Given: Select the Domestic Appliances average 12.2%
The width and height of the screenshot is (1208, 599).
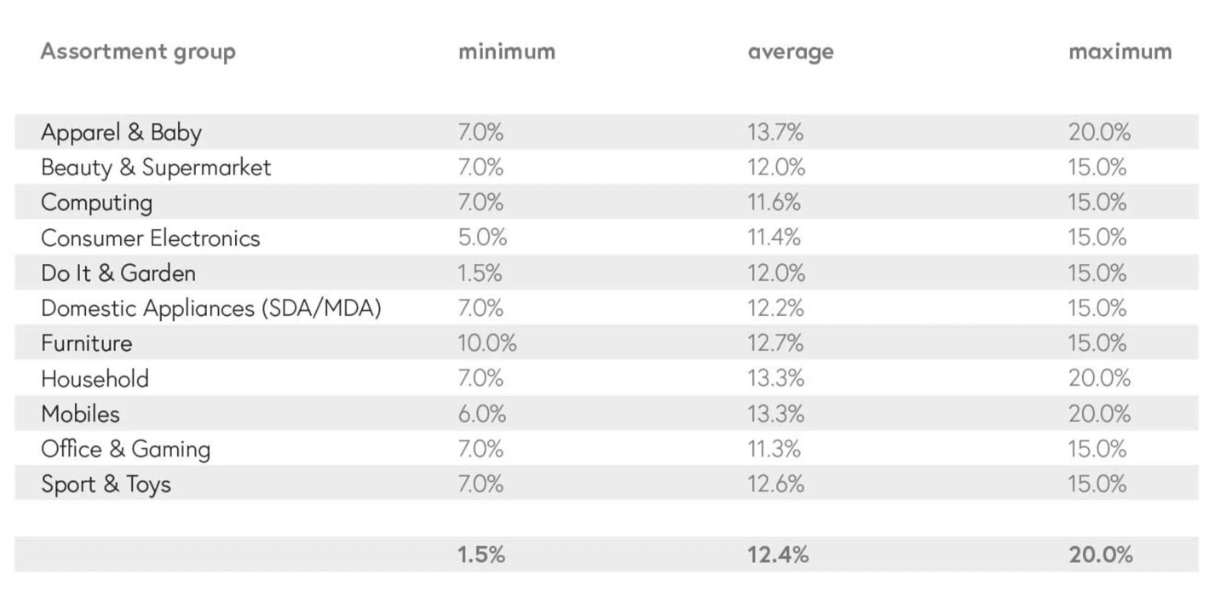Looking at the screenshot, I should coord(775,308).
